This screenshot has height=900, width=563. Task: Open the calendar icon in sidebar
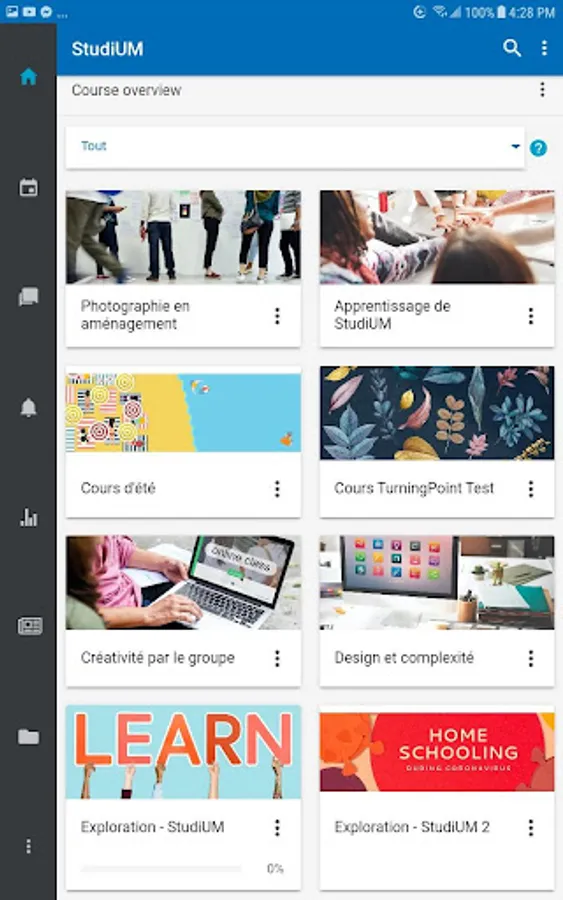28,187
